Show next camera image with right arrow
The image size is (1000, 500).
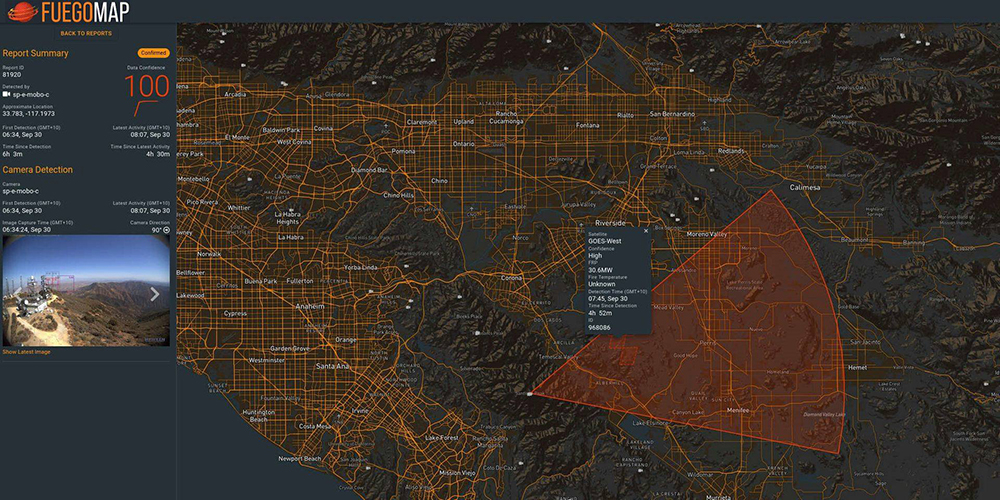pos(154,293)
